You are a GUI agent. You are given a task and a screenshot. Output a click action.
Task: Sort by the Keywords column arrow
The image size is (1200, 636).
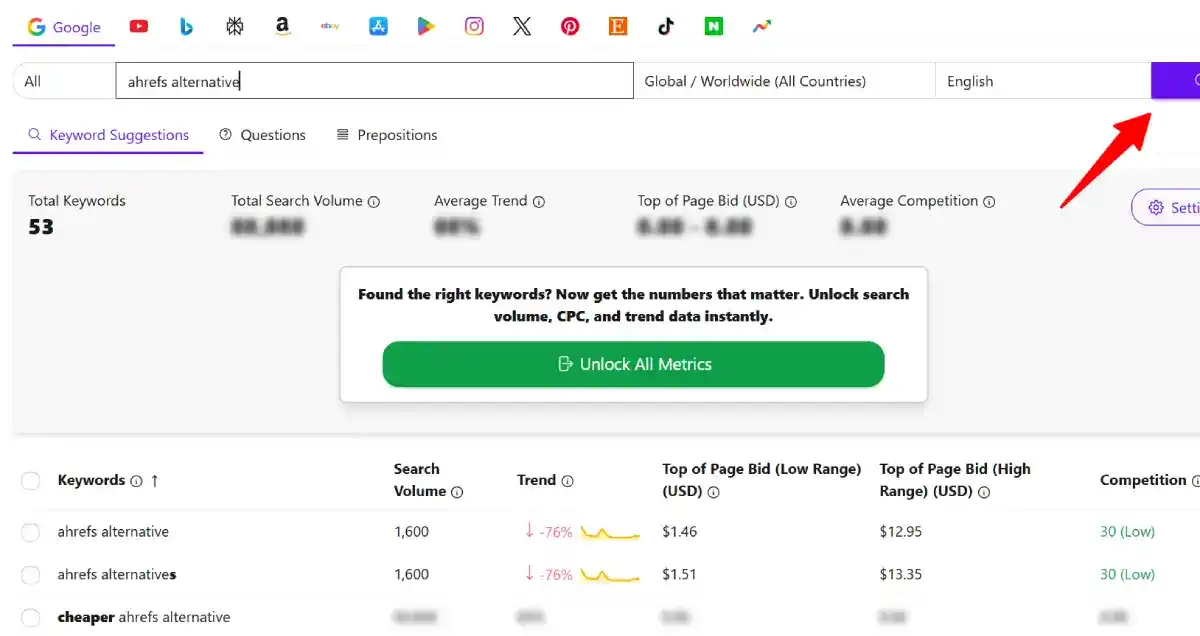pos(155,481)
